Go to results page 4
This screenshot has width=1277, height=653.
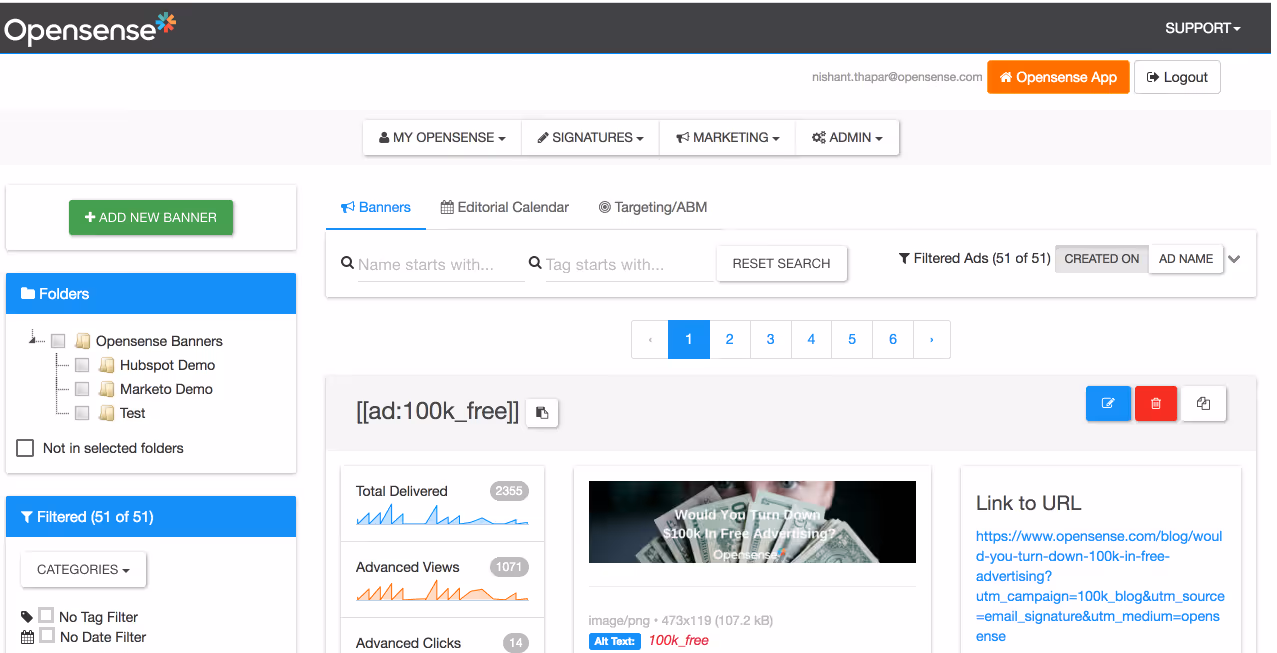tap(811, 339)
